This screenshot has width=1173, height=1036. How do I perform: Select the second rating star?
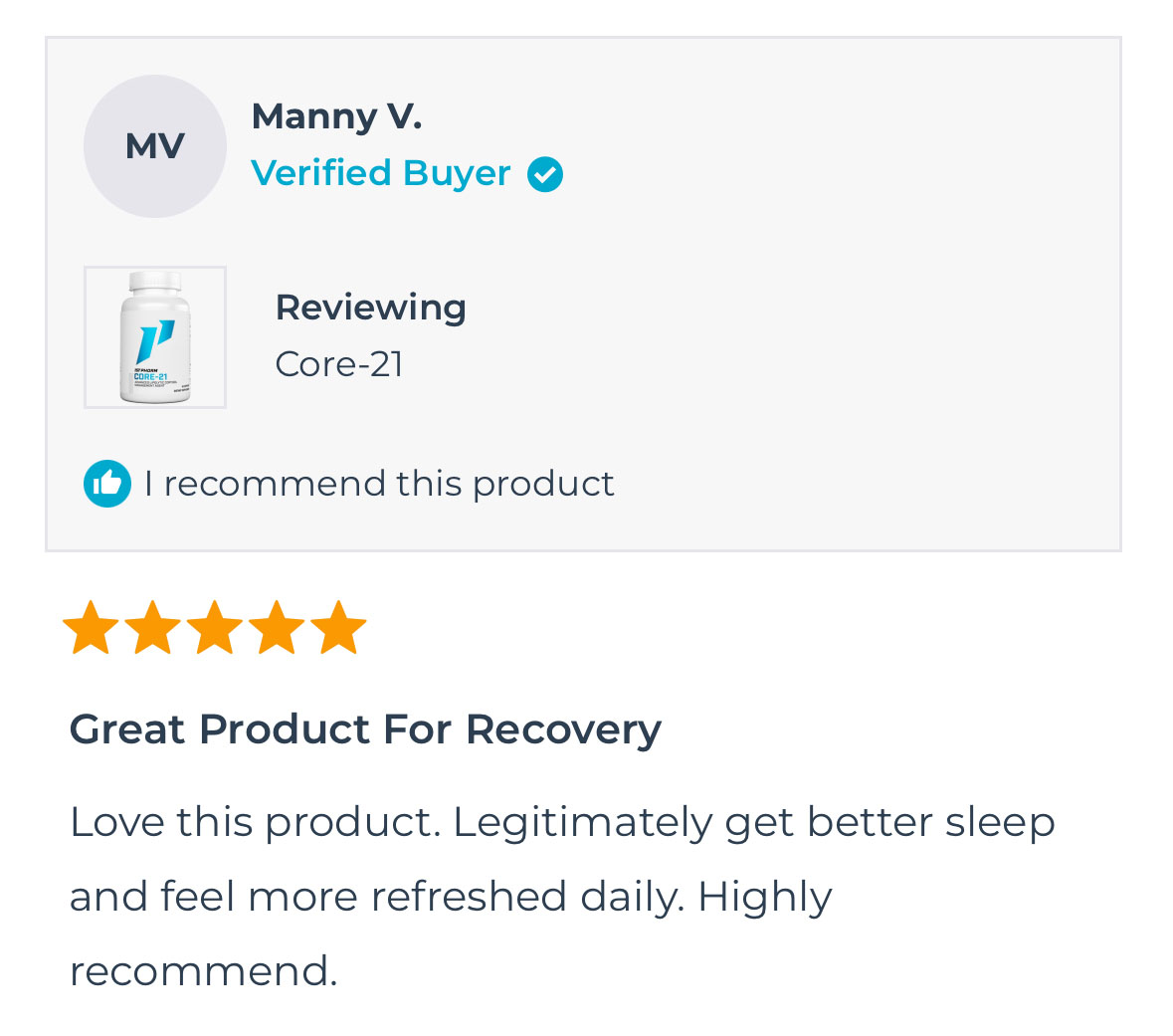pyautogui.click(x=152, y=628)
